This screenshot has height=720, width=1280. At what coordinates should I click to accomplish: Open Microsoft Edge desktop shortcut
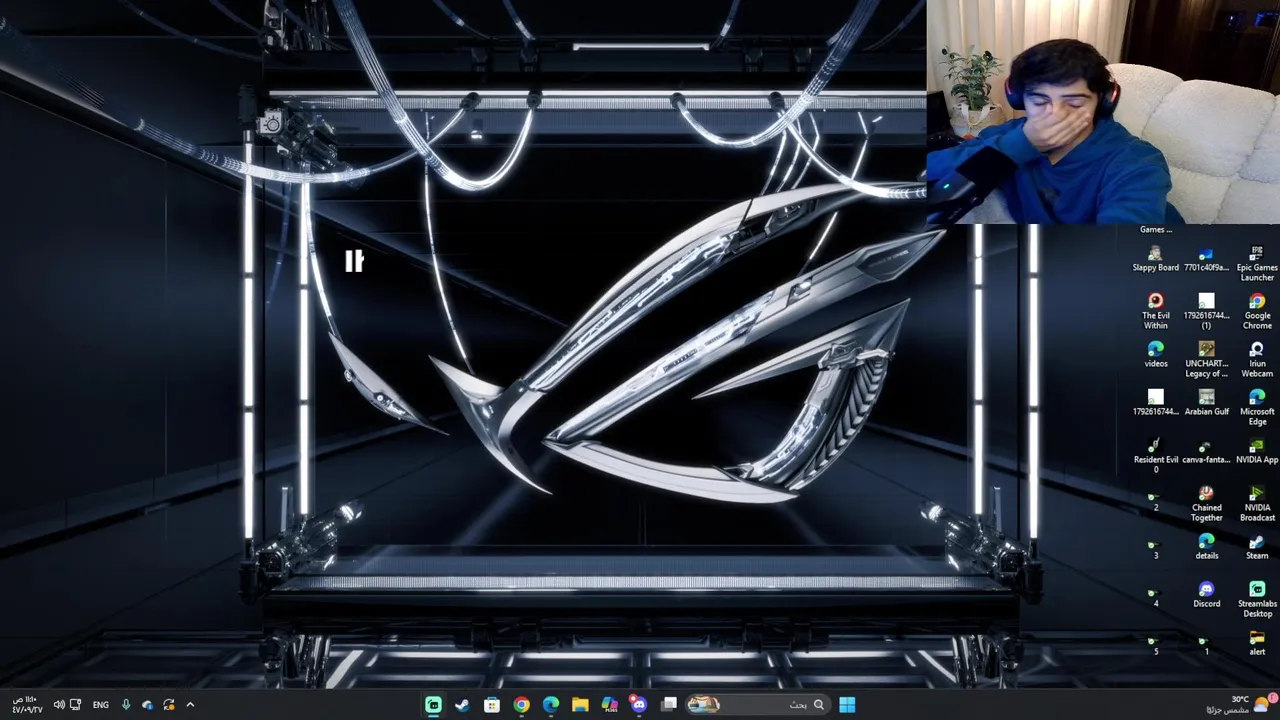pos(1257,408)
